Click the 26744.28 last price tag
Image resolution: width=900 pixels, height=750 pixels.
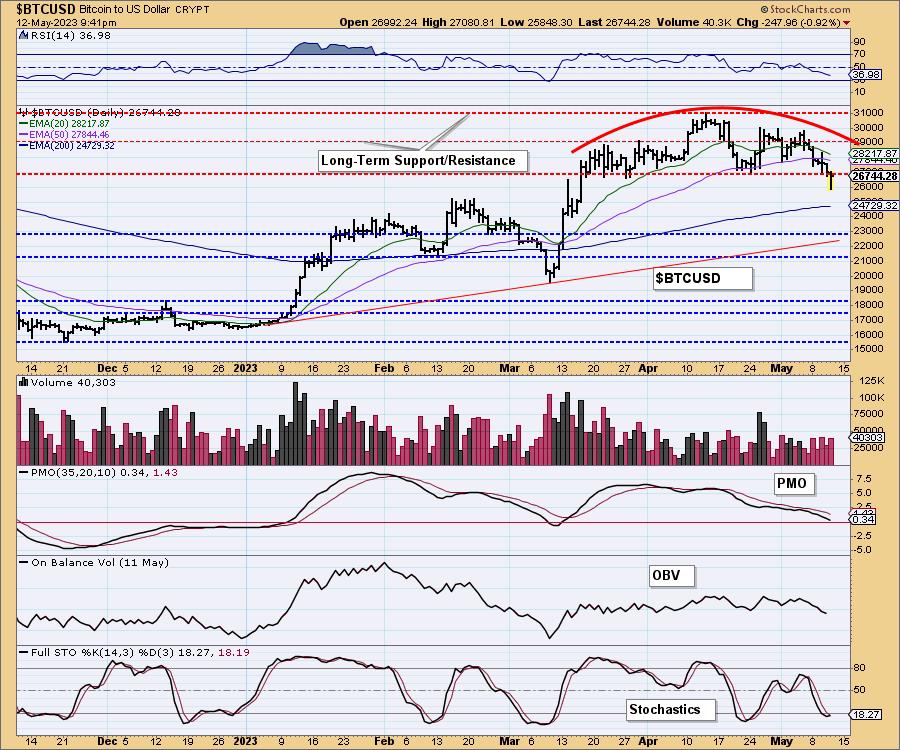tap(874, 176)
